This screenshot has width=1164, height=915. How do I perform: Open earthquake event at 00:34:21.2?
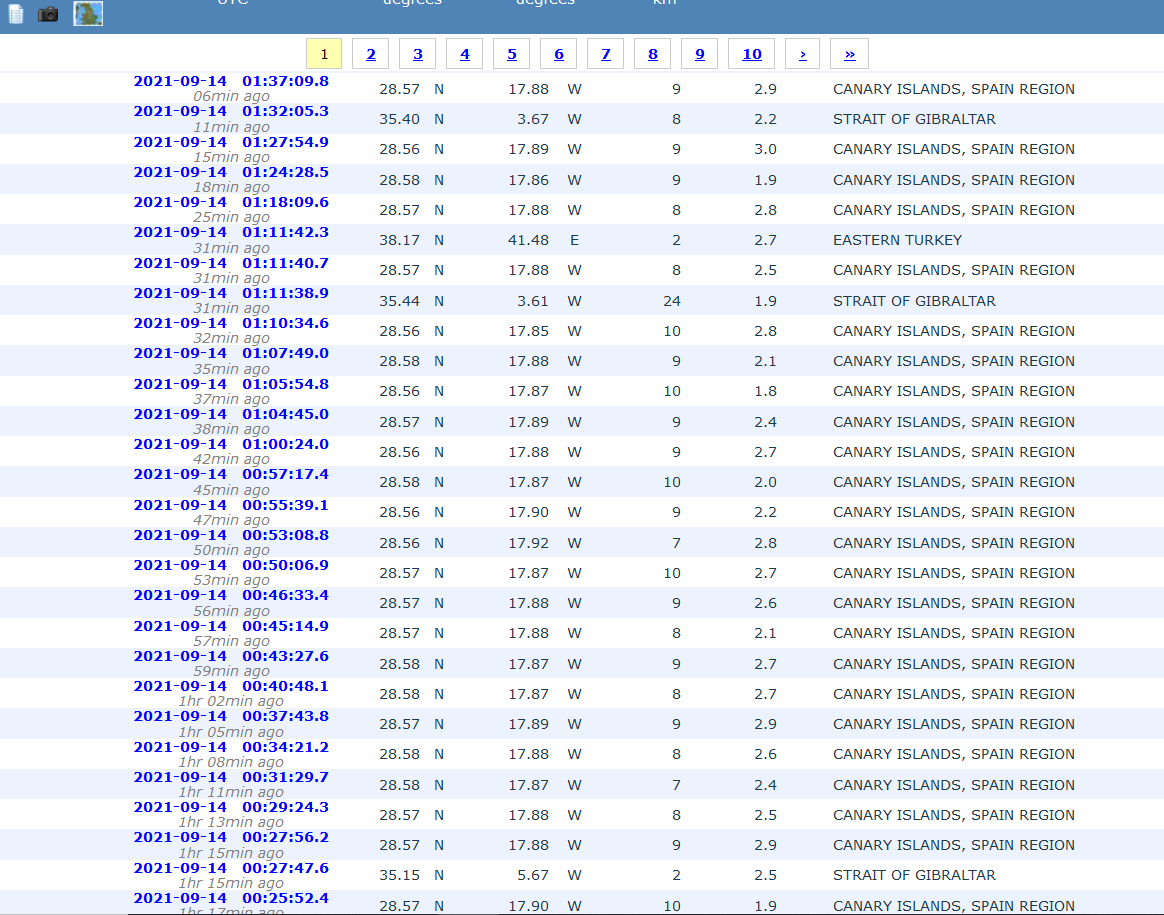[x=231, y=747]
